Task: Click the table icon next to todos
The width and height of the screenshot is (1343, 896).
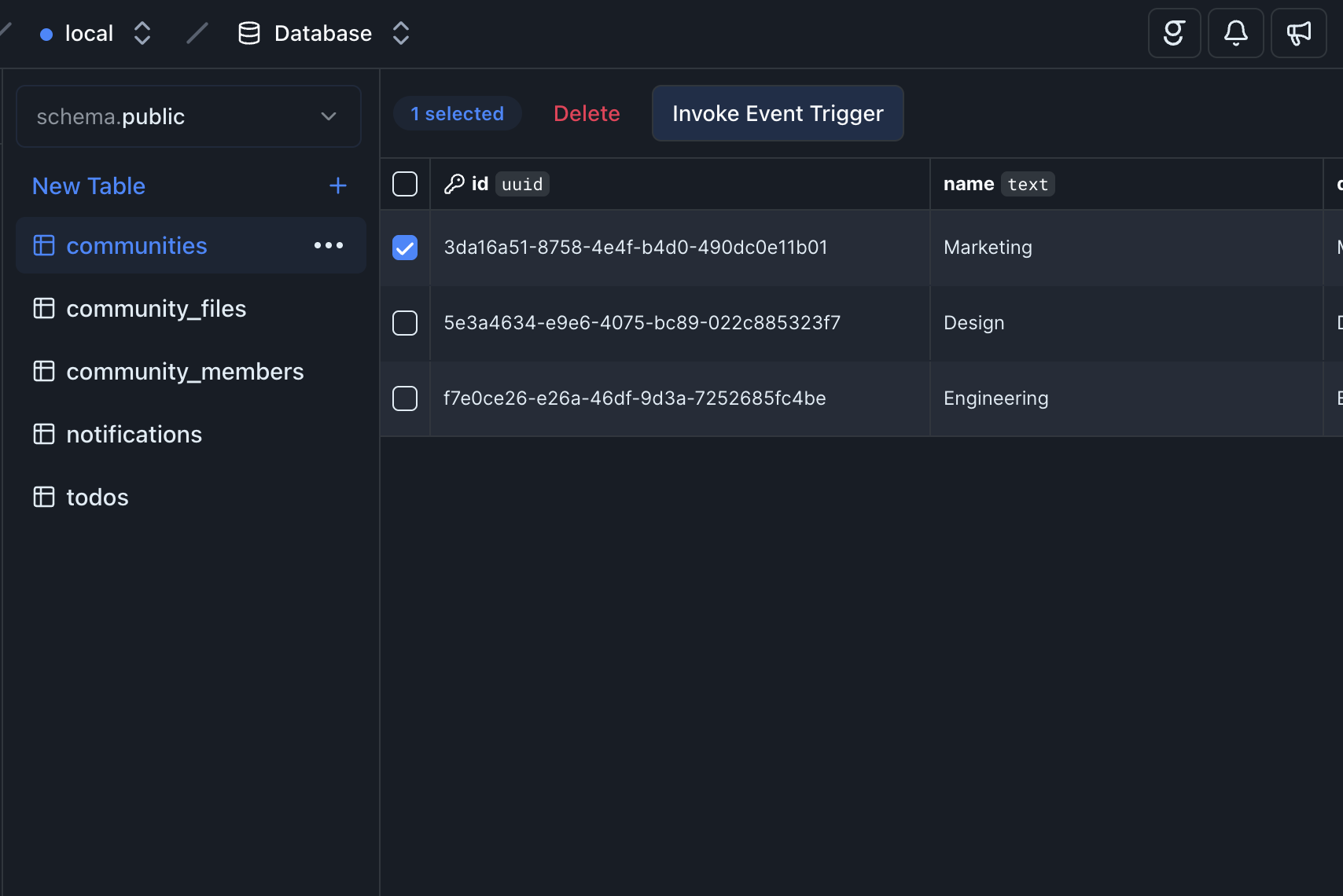Action: point(44,497)
